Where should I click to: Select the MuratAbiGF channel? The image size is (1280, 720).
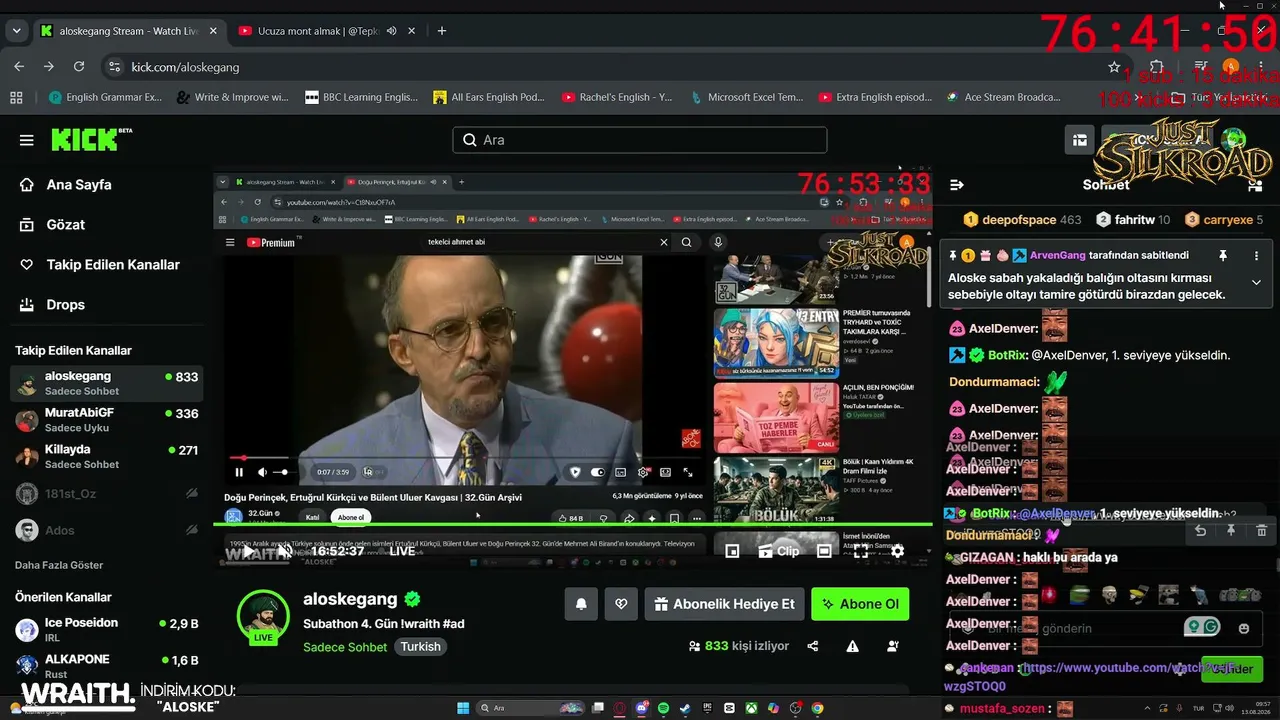point(106,420)
